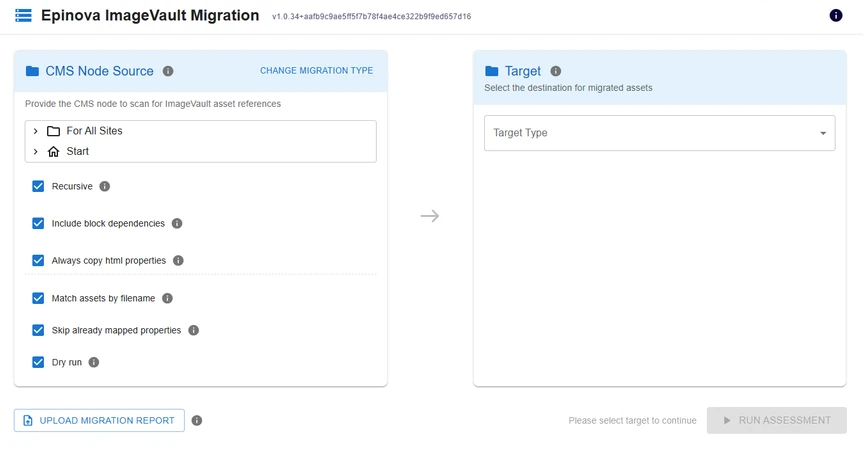Uncheck Skip already mapped properties
The width and height of the screenshot is (864, 462).
(38, 330)
